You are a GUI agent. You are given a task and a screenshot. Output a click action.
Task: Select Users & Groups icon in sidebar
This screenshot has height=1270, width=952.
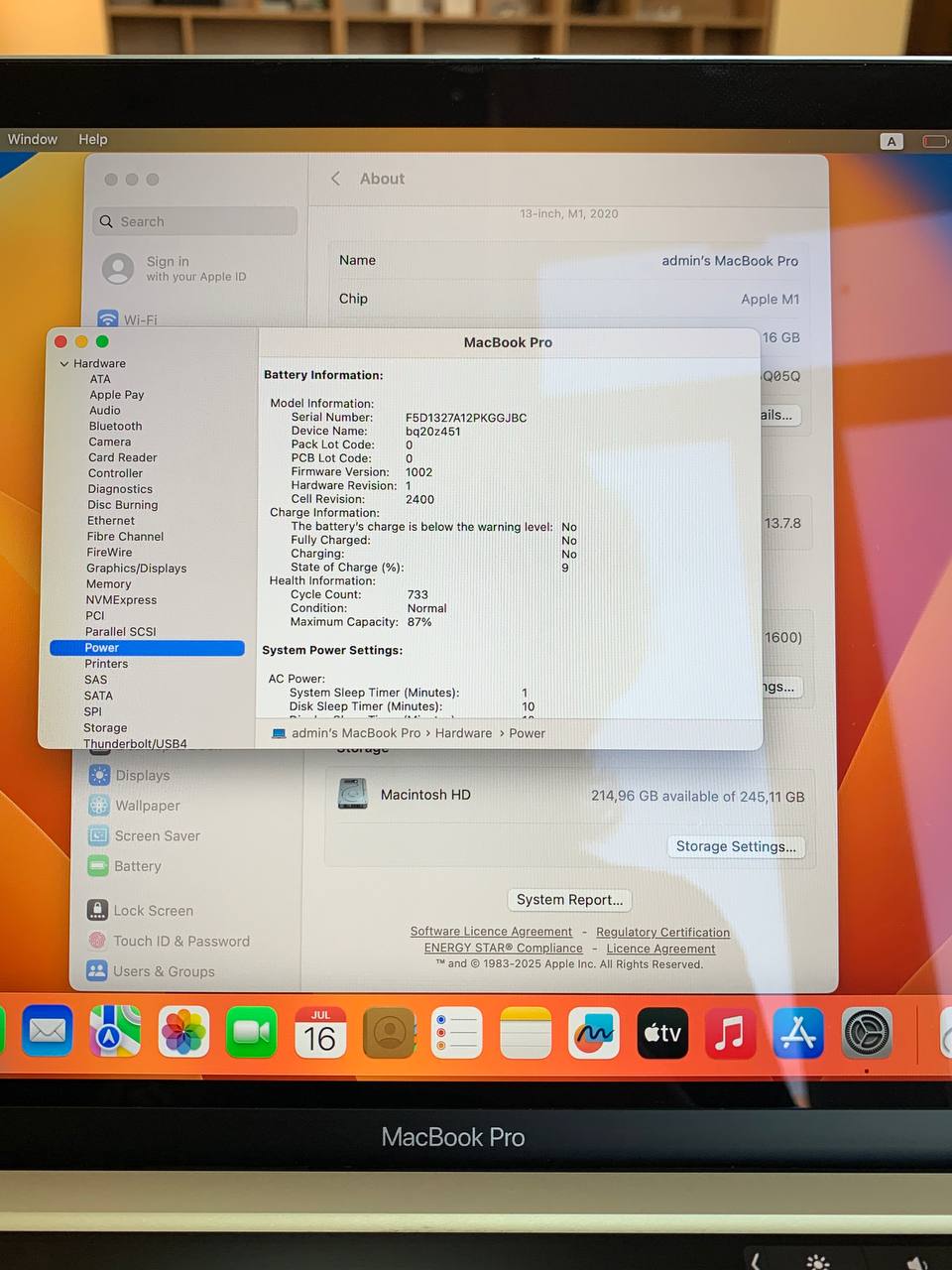pyautogui.click(x=96, y=971)
